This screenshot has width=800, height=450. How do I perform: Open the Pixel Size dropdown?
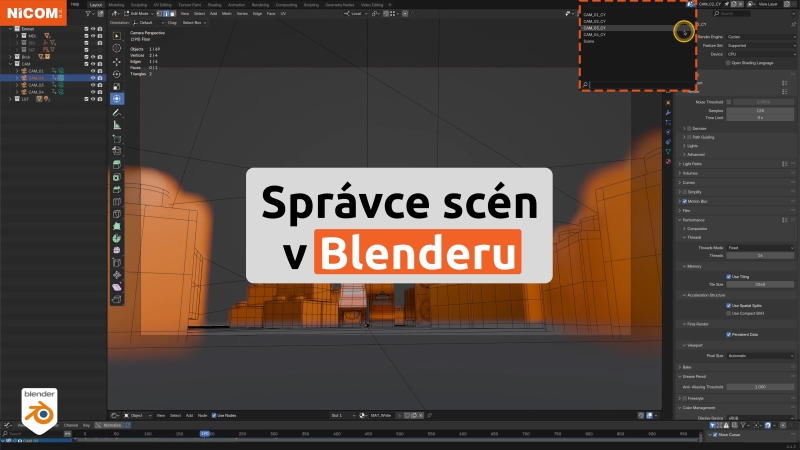point(761,356)
